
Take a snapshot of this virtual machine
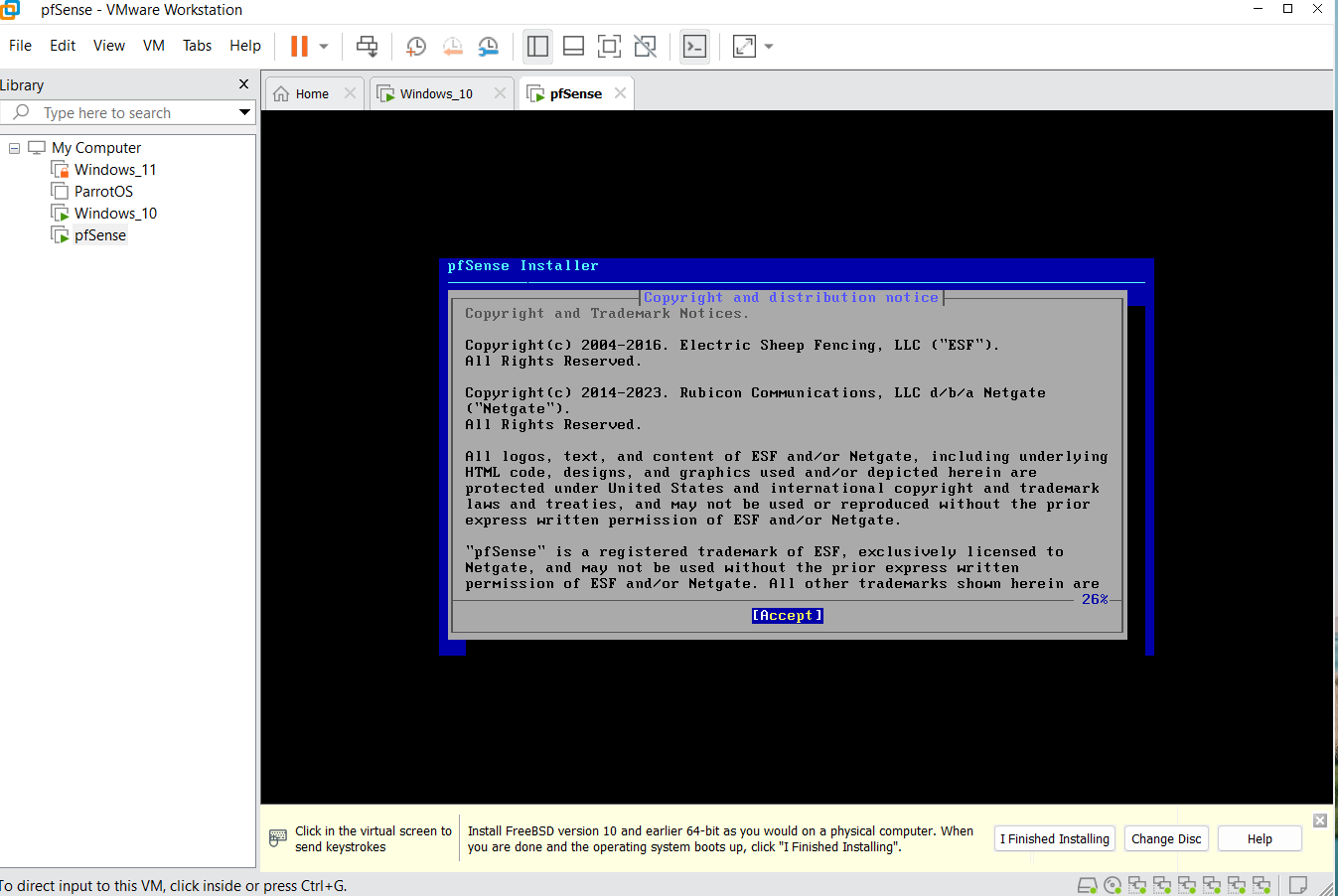click(x=416, y=46)
